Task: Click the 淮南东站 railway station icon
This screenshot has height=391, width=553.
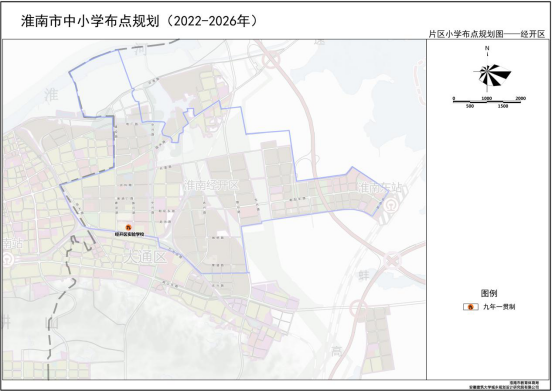Action: coord(390,205)
